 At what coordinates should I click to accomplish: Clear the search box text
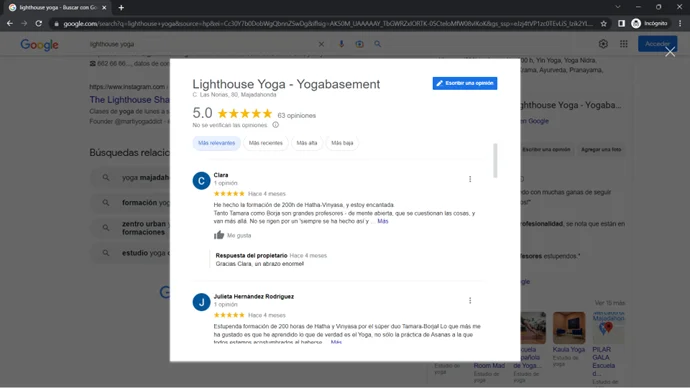pos(321,44)
